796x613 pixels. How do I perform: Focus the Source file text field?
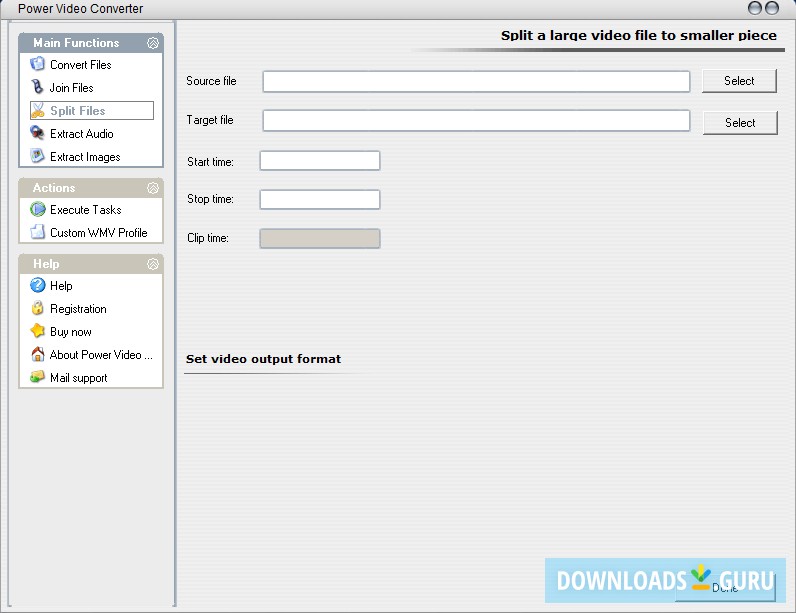(476, 81)
